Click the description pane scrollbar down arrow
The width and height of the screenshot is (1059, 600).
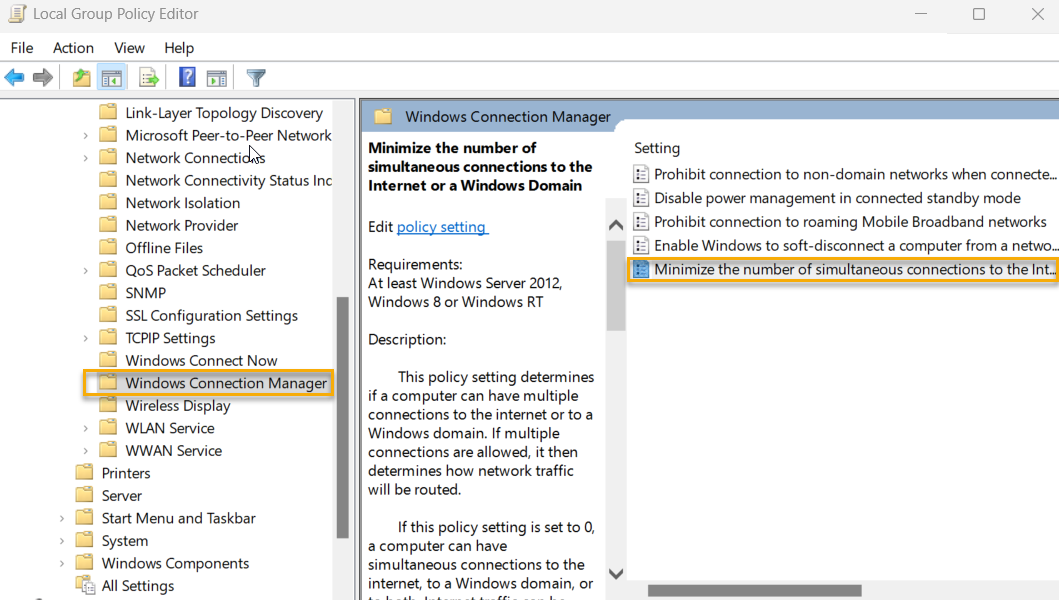click(616, 575)
